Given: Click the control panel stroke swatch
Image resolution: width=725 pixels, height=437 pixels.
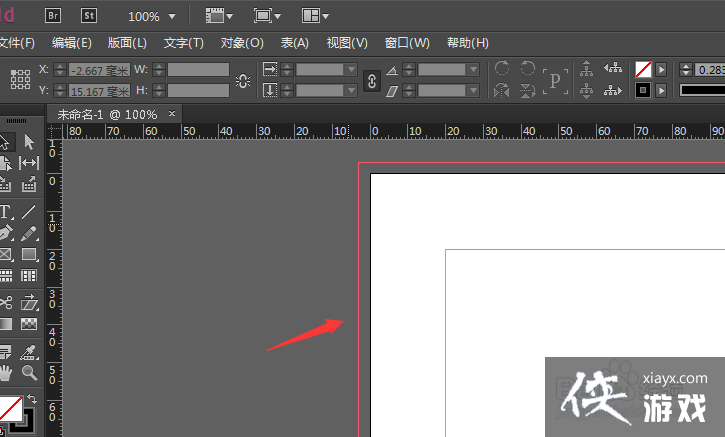Looking at the screenshot, I should tap(643, 90).
